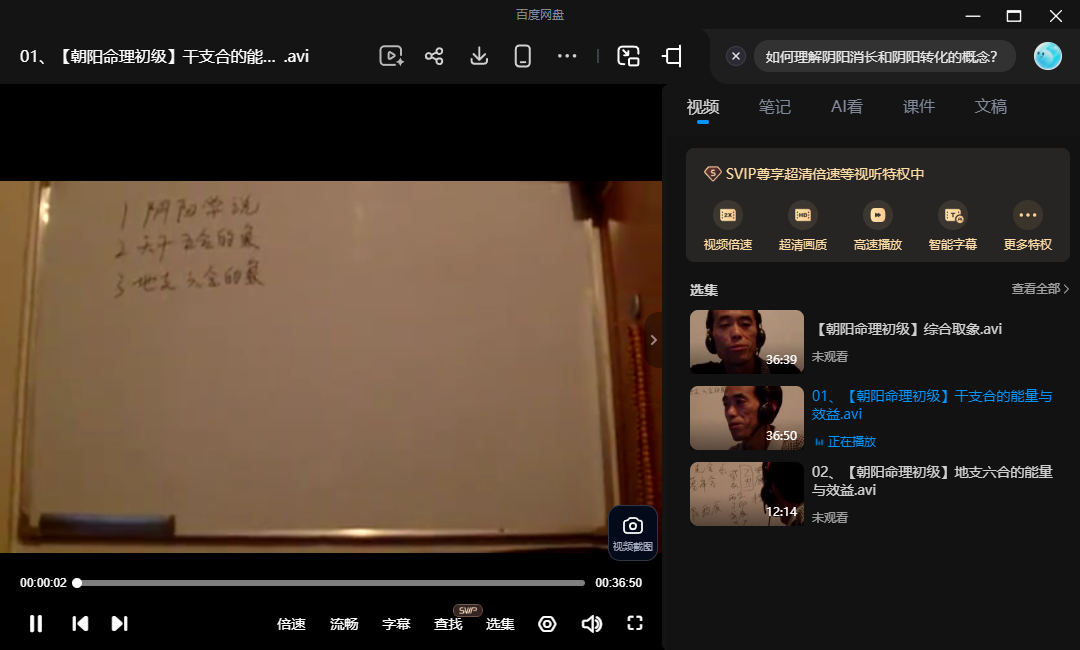Open the 流畅 quality selector

(344, 624)
